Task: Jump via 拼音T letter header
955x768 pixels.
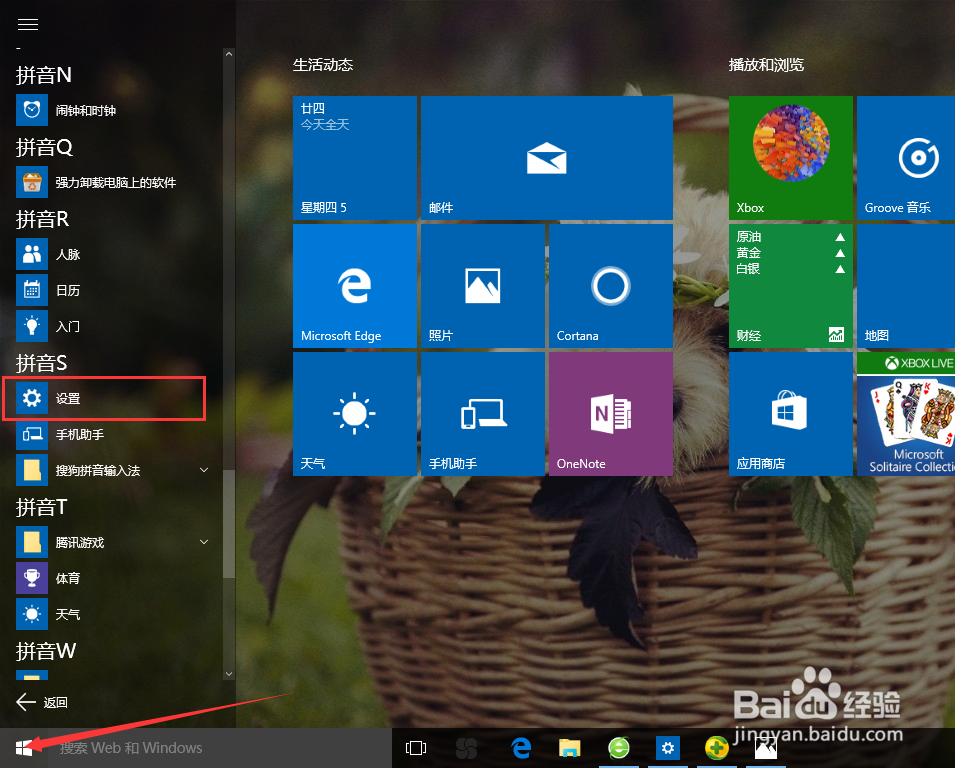Action: tap(41, 507)
